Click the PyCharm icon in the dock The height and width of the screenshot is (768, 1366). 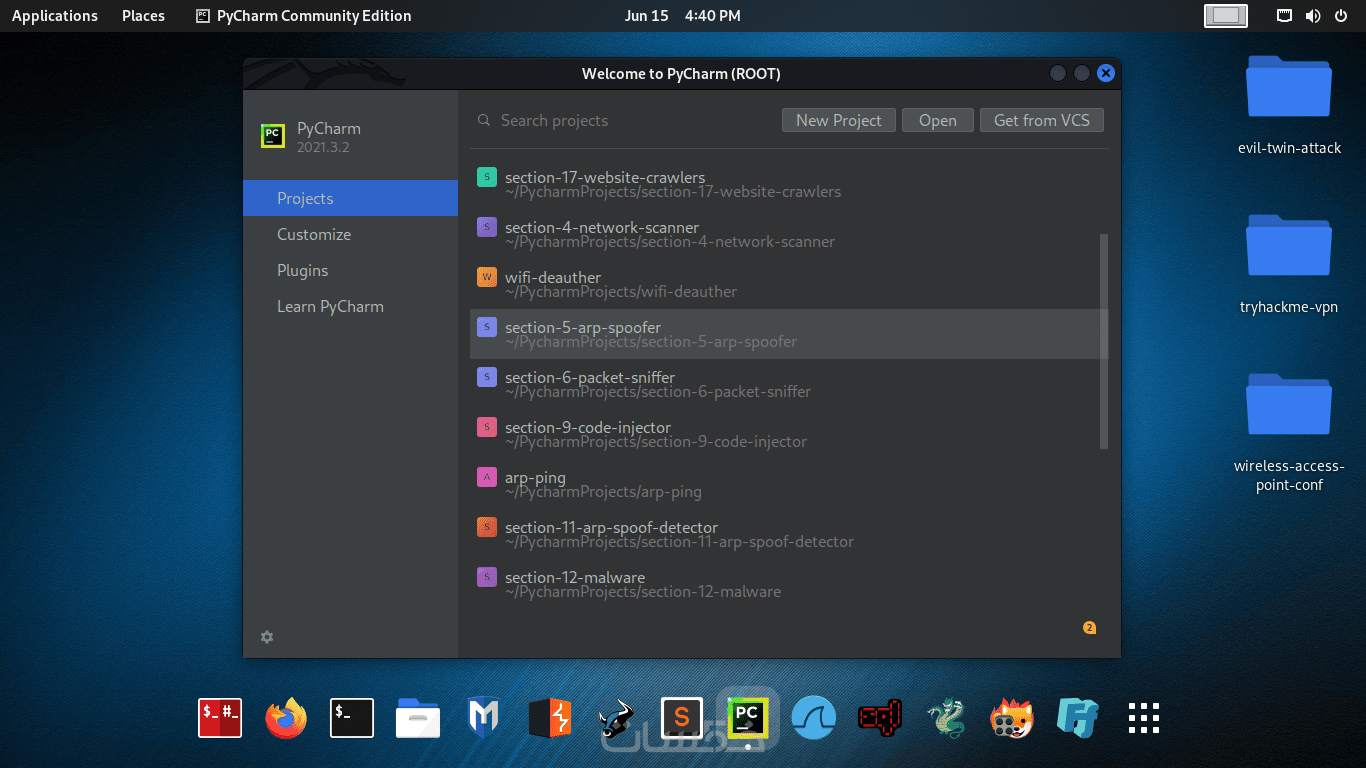coord(747,717)
